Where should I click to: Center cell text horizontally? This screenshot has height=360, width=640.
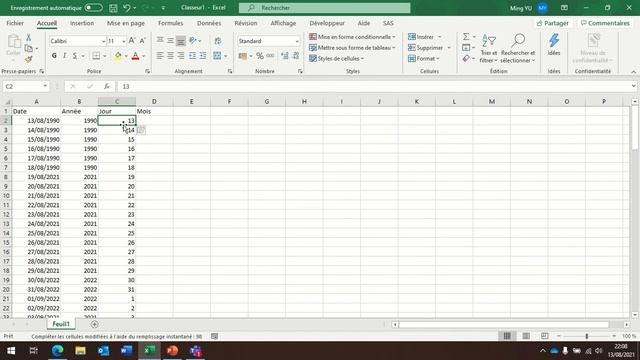(170, 56)
